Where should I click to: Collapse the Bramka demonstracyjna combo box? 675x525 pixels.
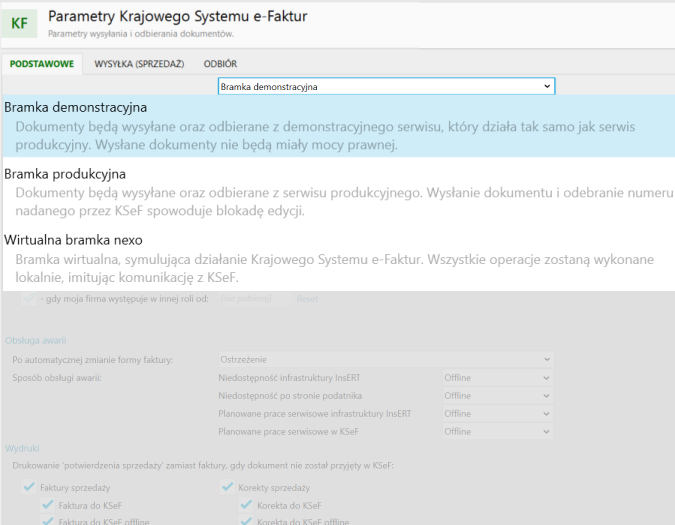[546, 87]
